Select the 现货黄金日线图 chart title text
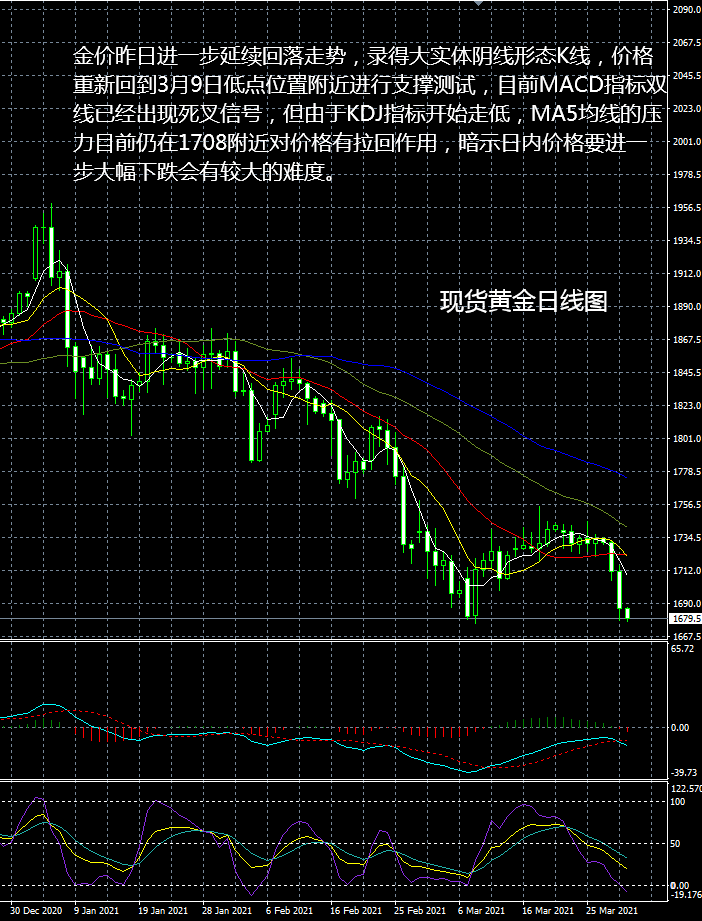Screen dimensions: 702x921 point(523,303)
